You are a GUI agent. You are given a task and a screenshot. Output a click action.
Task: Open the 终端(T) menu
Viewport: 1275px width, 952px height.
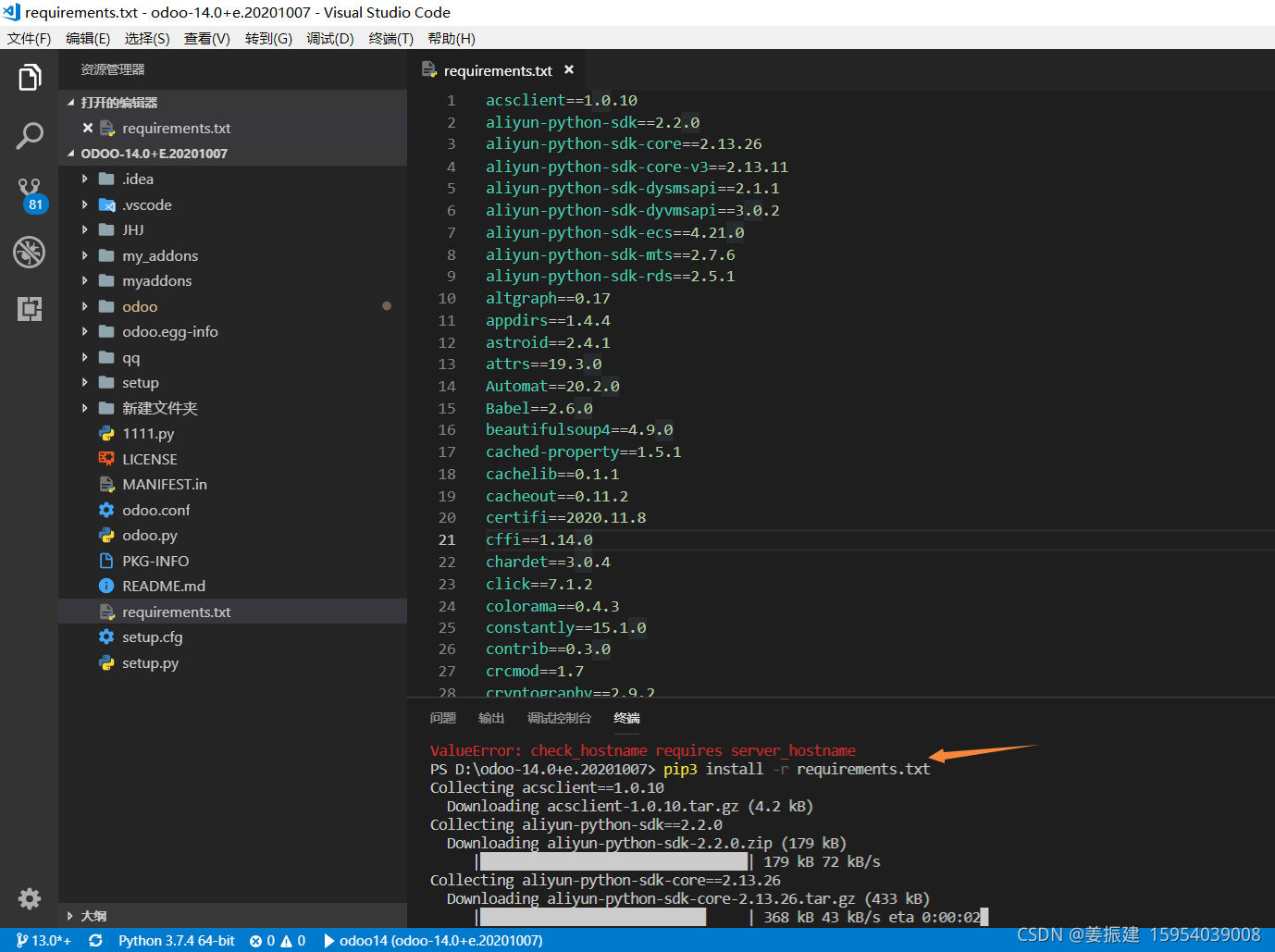pos(391,38)
